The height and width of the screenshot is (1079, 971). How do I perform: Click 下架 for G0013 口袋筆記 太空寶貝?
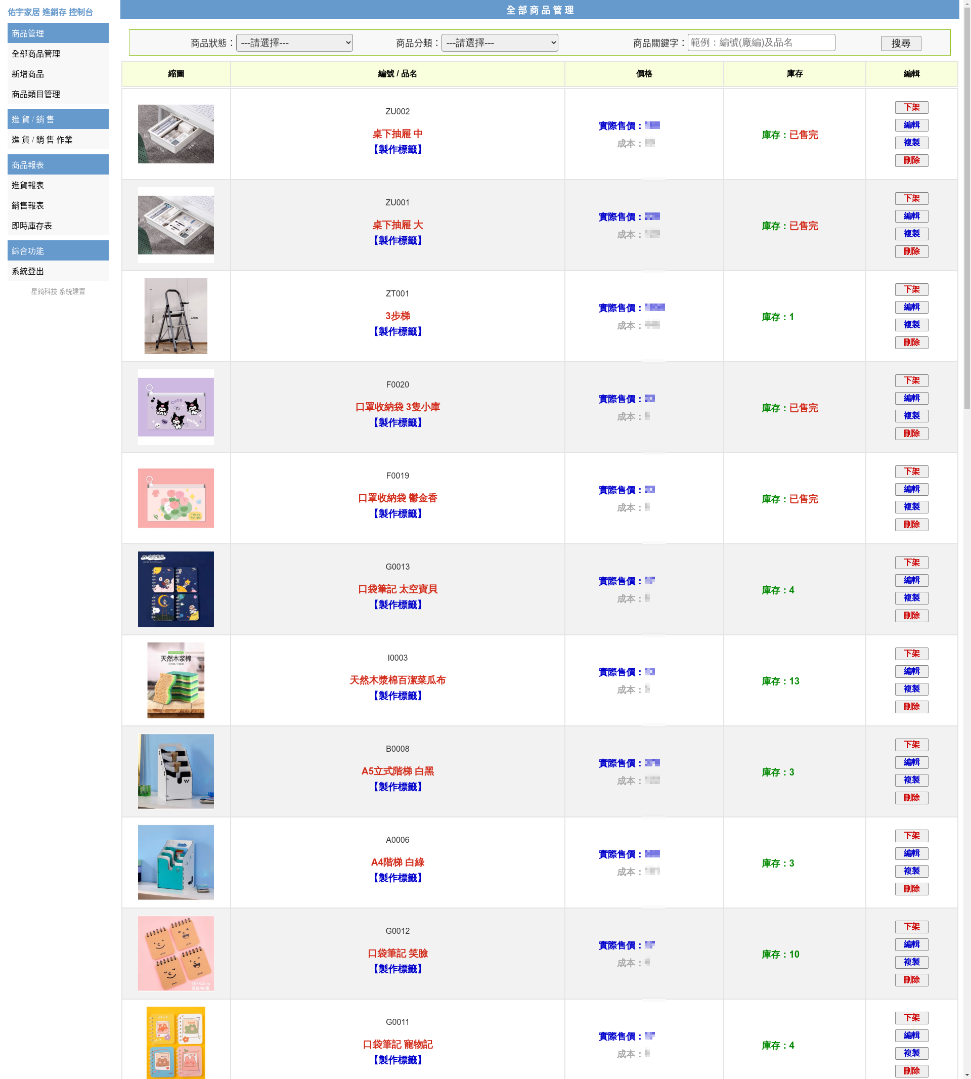[912, 562]
